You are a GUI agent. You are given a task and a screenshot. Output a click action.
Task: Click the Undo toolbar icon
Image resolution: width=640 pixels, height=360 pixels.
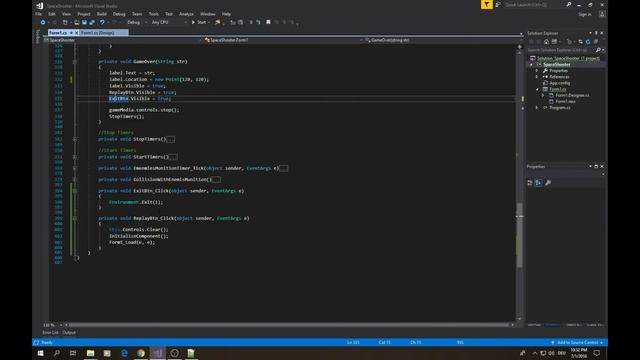pos(102,22)
